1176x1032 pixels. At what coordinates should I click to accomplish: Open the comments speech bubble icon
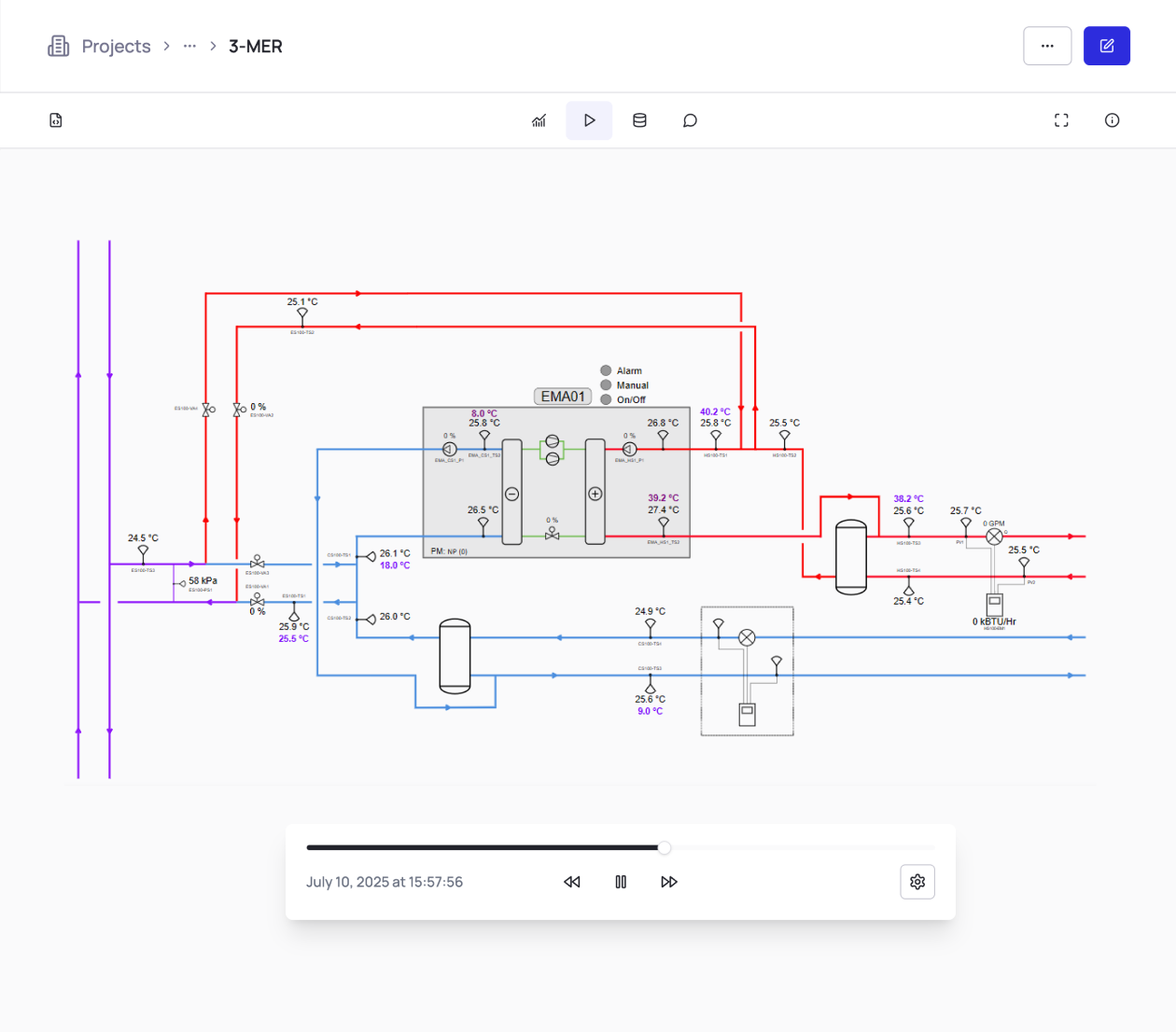(690, 120)
